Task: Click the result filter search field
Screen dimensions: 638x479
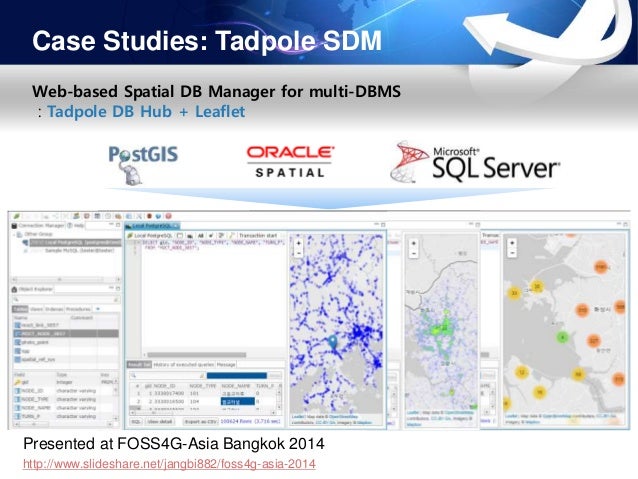Action: click(167, 376)
